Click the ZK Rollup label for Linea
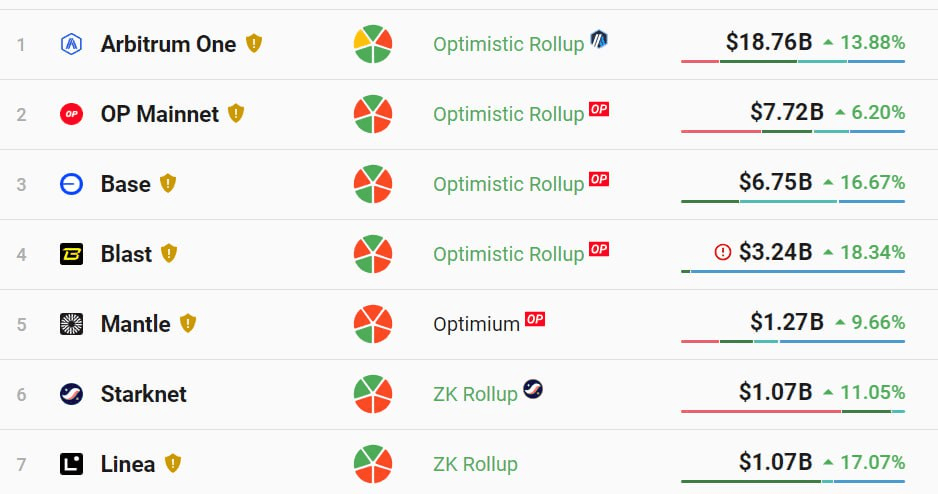938x494 pixels. 475,464
